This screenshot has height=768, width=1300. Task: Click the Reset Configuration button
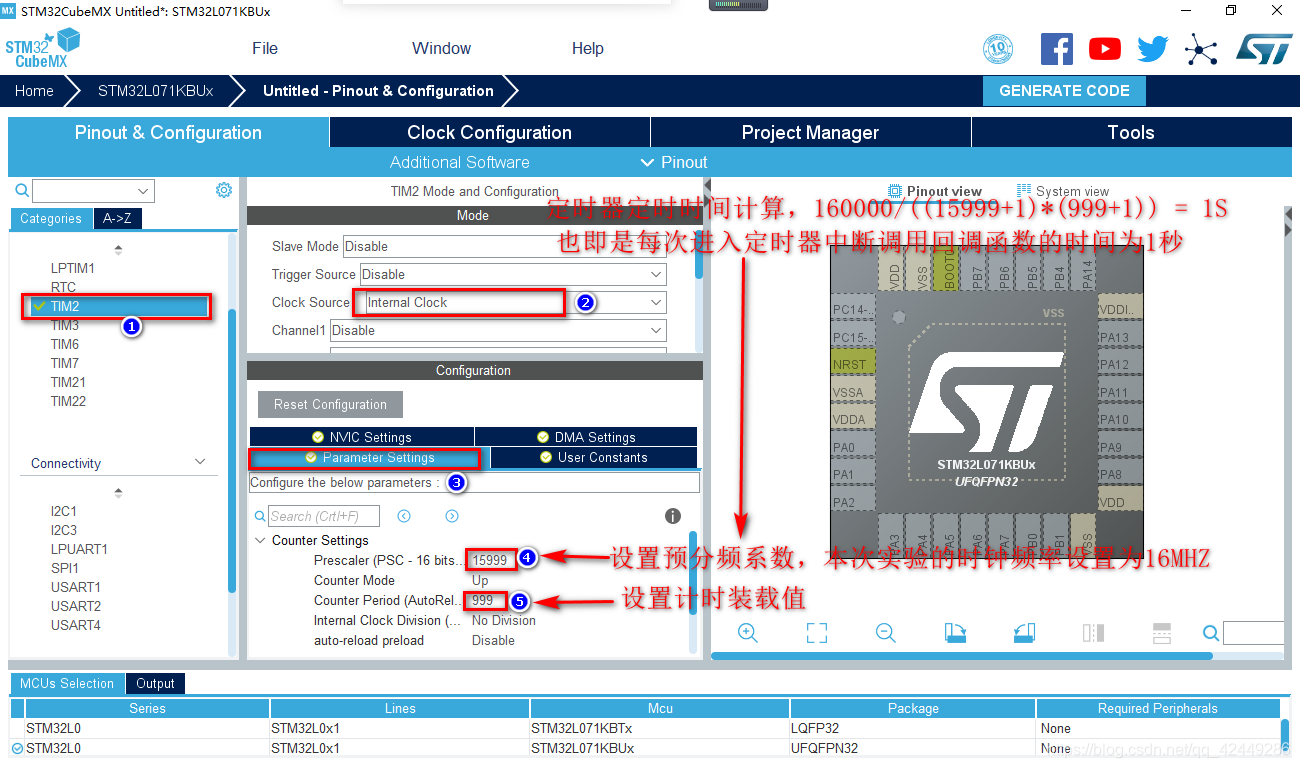pos(330,404)
